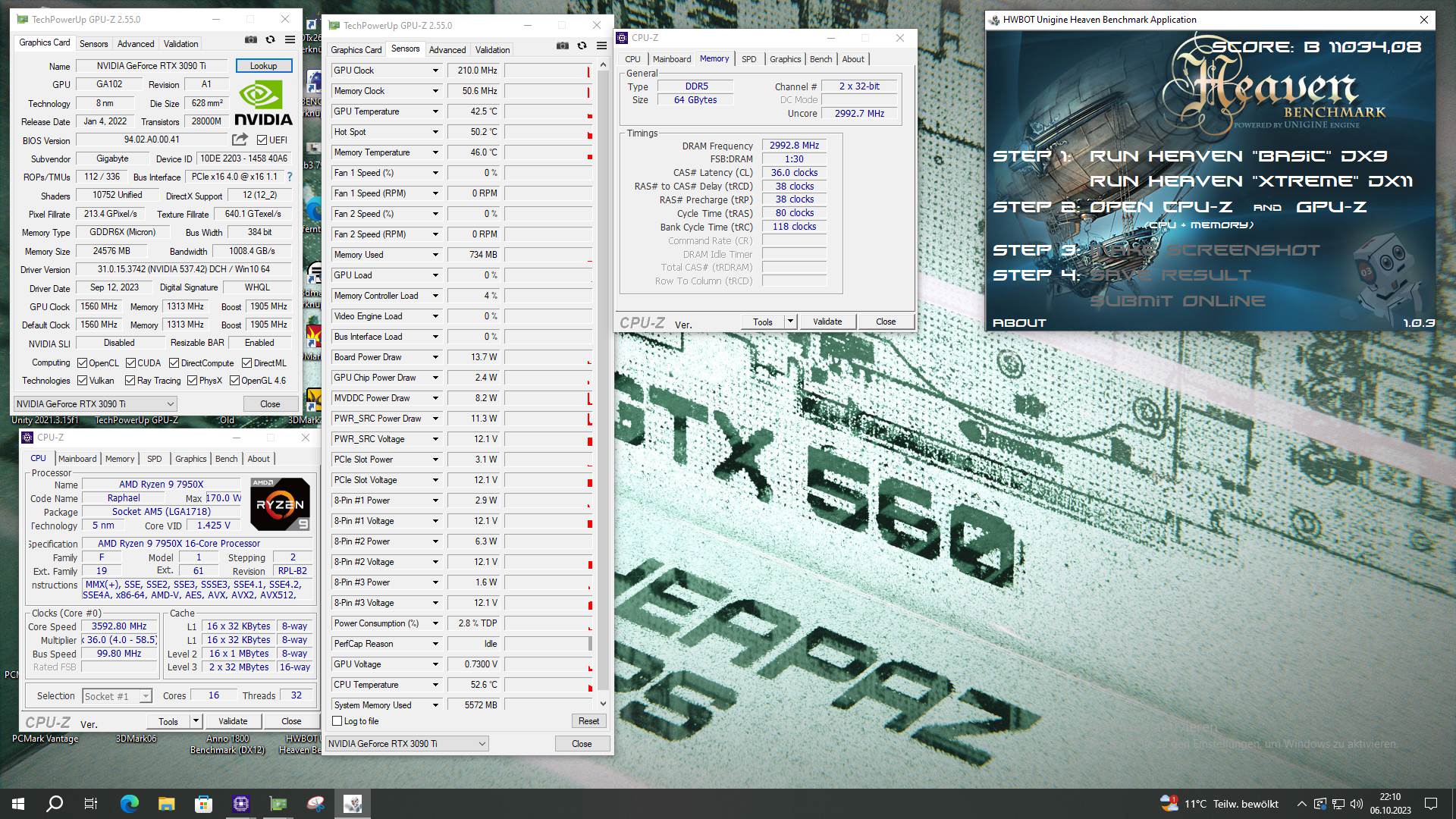Click the weather widget on taskbar
The image size is (1456, 819).
(x=1219, y=804)
